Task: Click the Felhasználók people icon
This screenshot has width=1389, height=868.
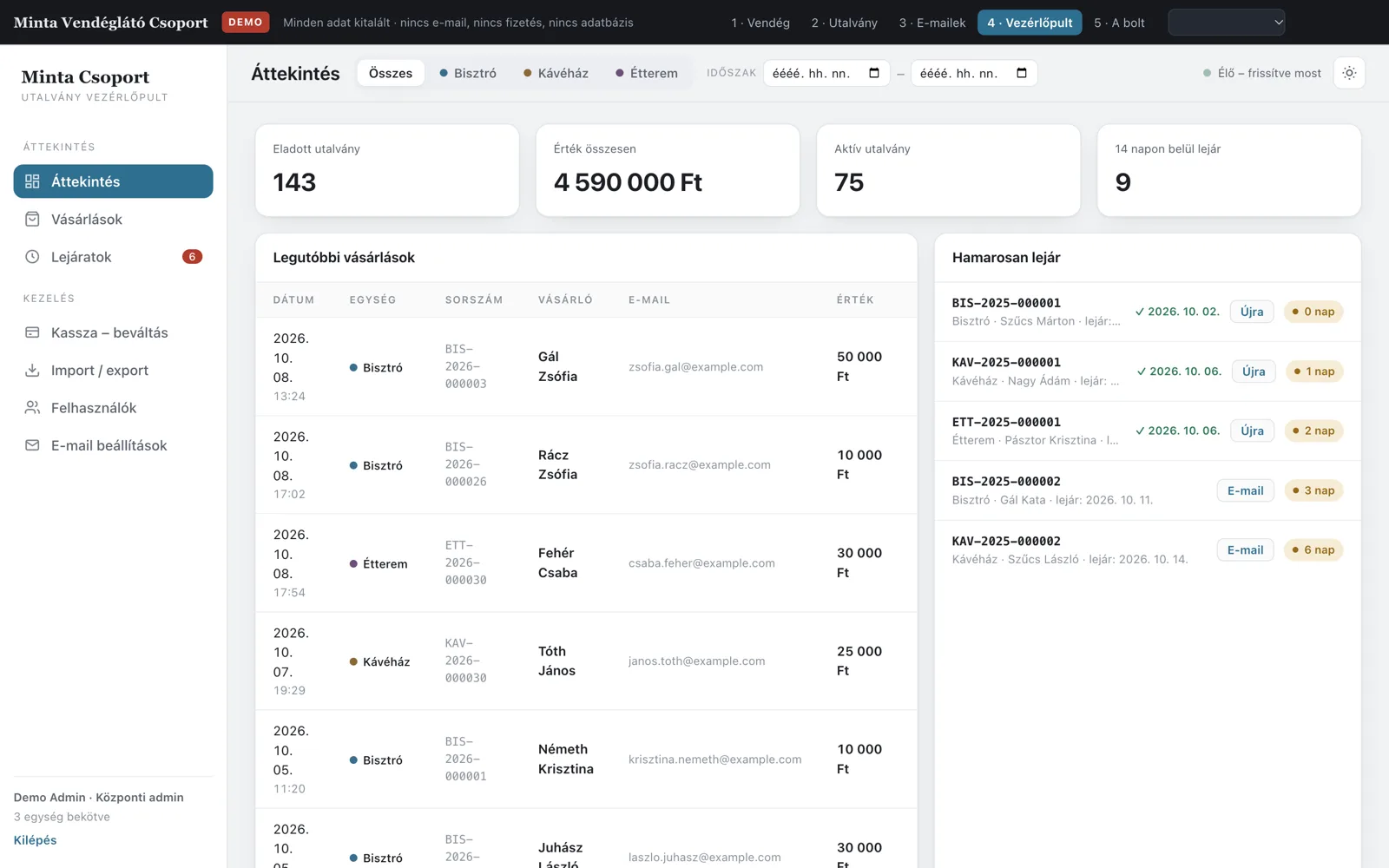Action: pyautogui.click(x=32, y=407)
